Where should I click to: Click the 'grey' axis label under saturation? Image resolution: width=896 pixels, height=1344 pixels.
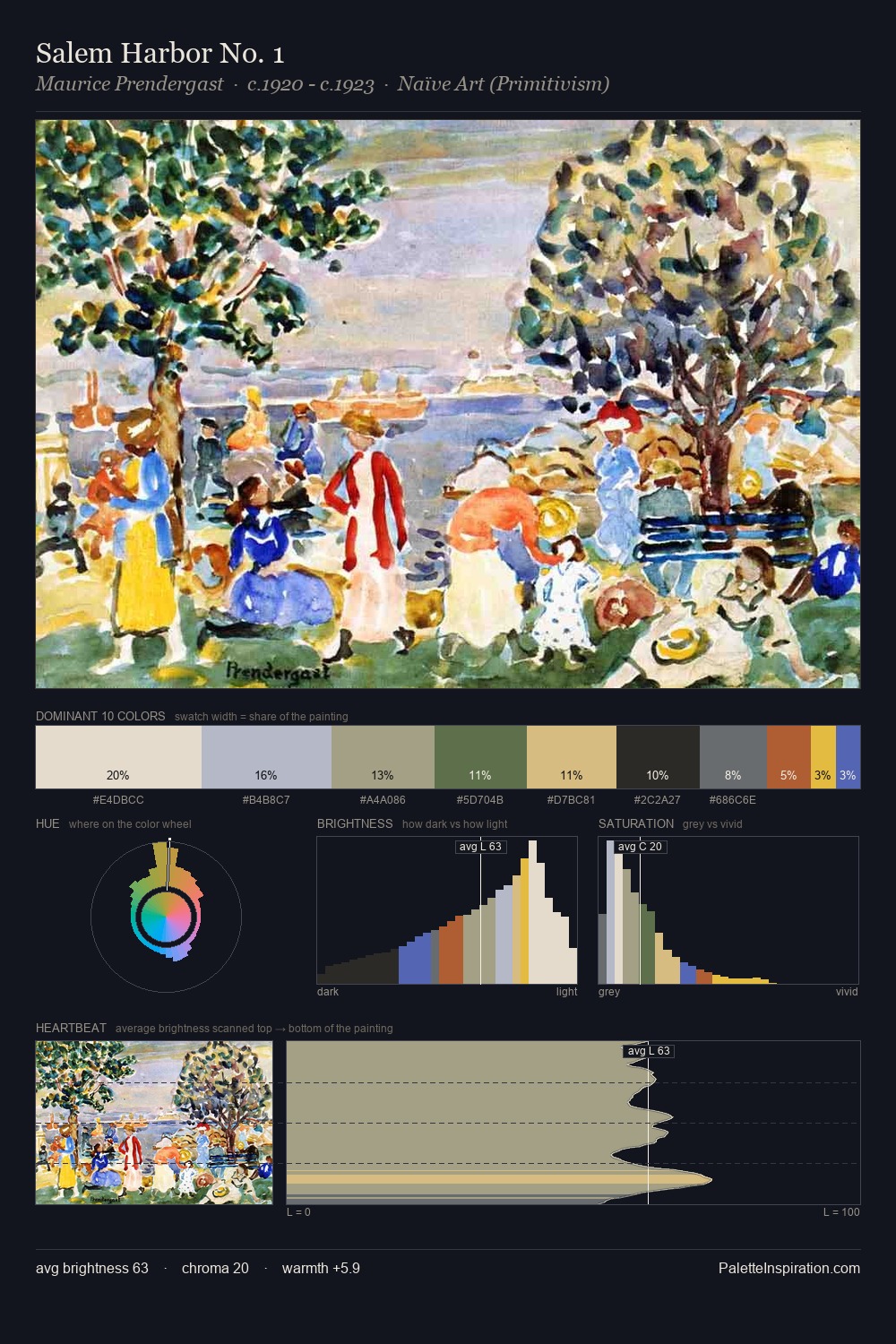click(609, 992)
